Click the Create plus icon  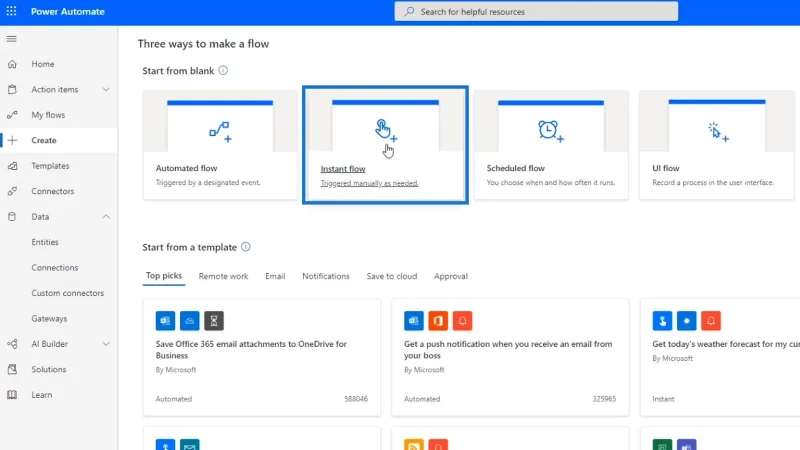[12, 140]
